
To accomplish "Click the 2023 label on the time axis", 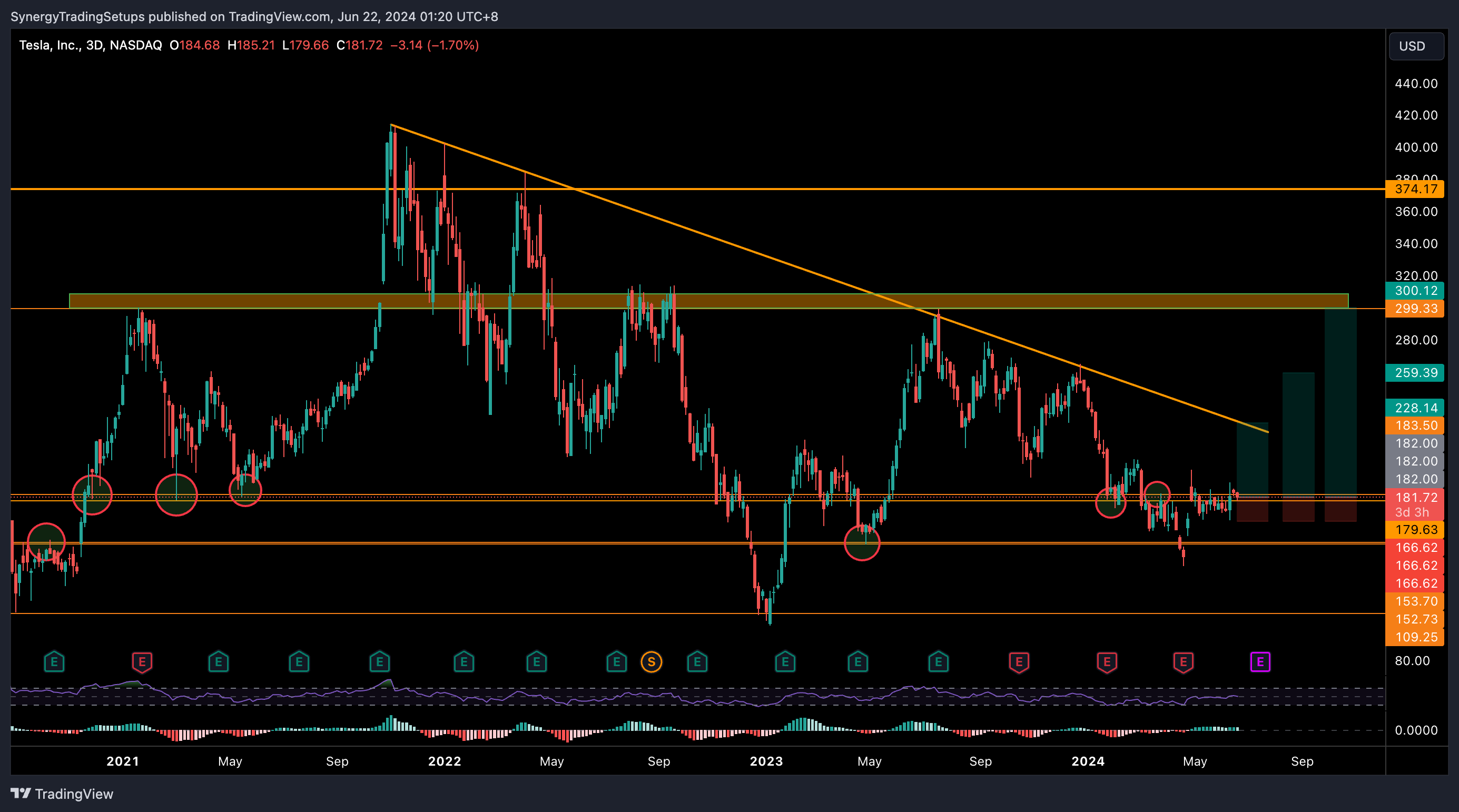I will 766,761.
